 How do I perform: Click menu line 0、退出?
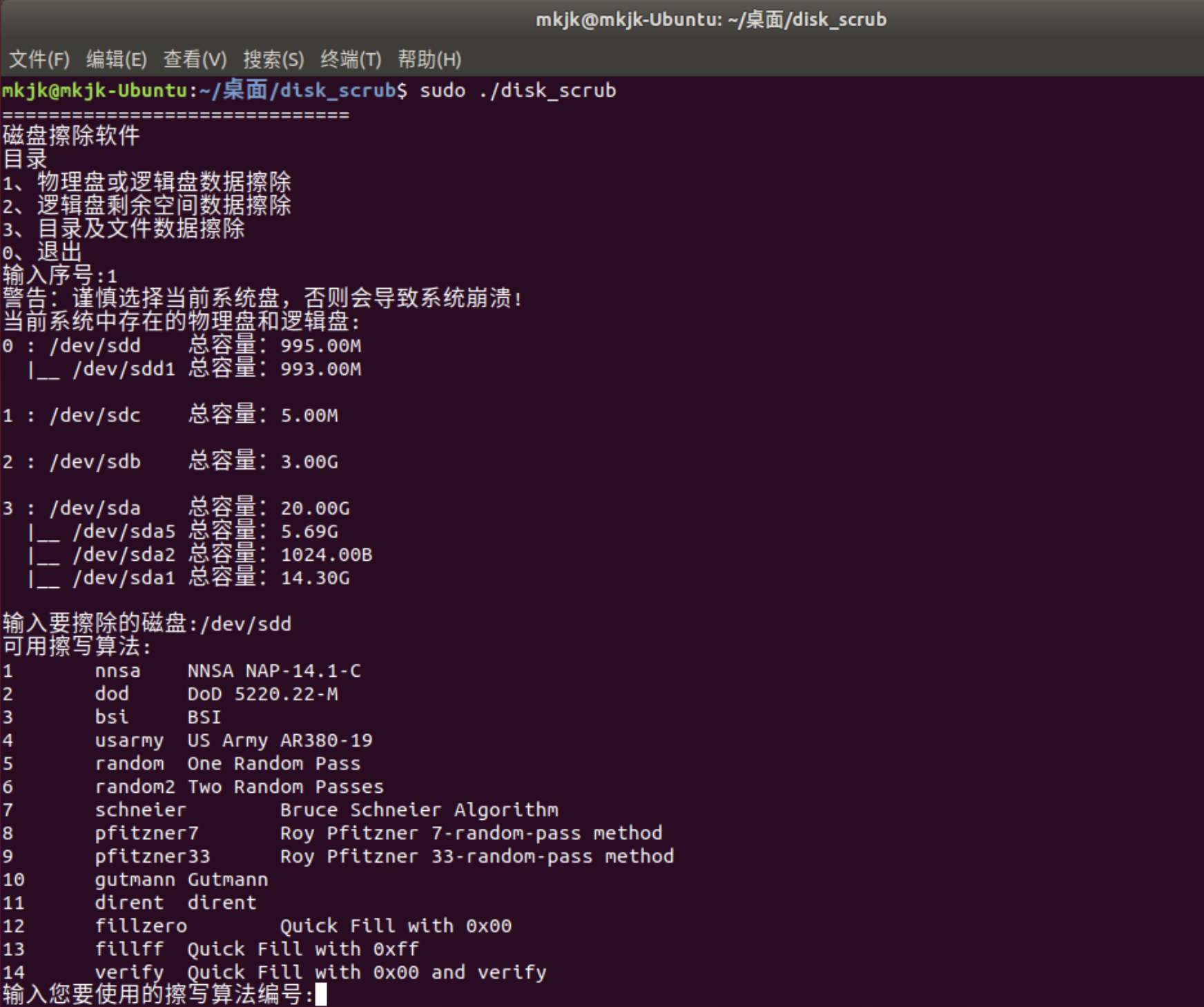[42, 252]
